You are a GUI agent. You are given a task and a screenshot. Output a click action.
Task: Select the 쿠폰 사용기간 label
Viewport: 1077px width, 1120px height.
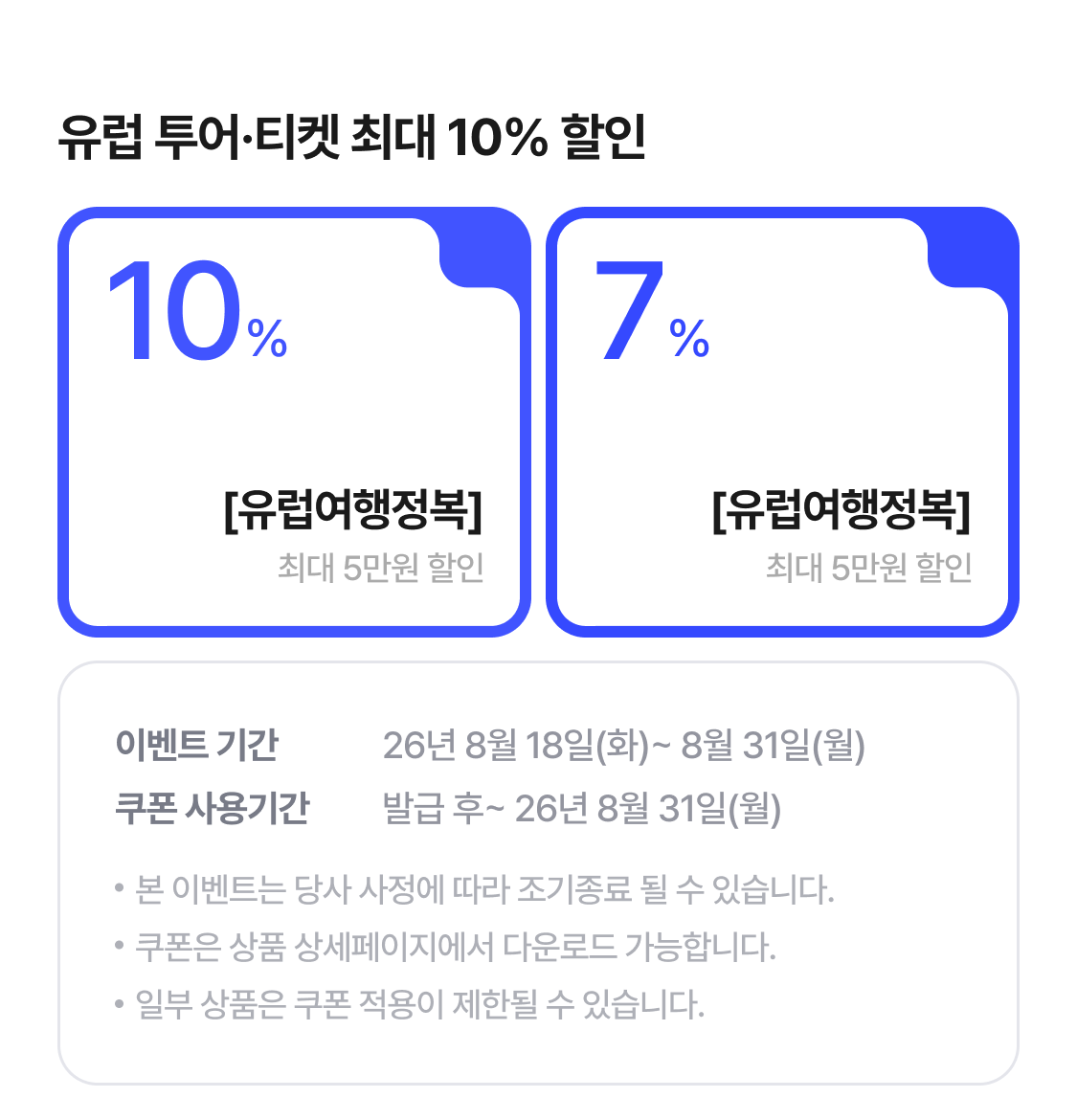tap(213, 808)
